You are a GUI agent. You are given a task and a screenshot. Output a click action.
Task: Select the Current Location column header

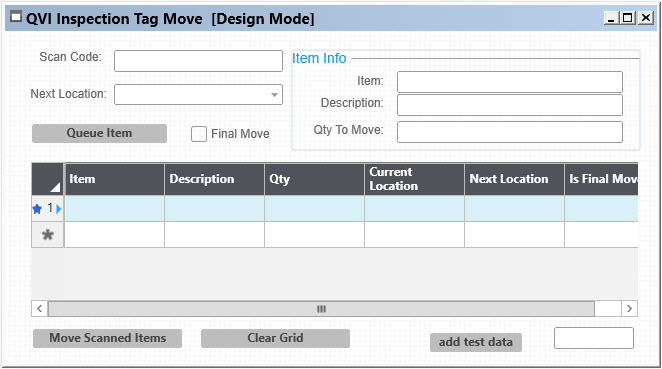414,179
